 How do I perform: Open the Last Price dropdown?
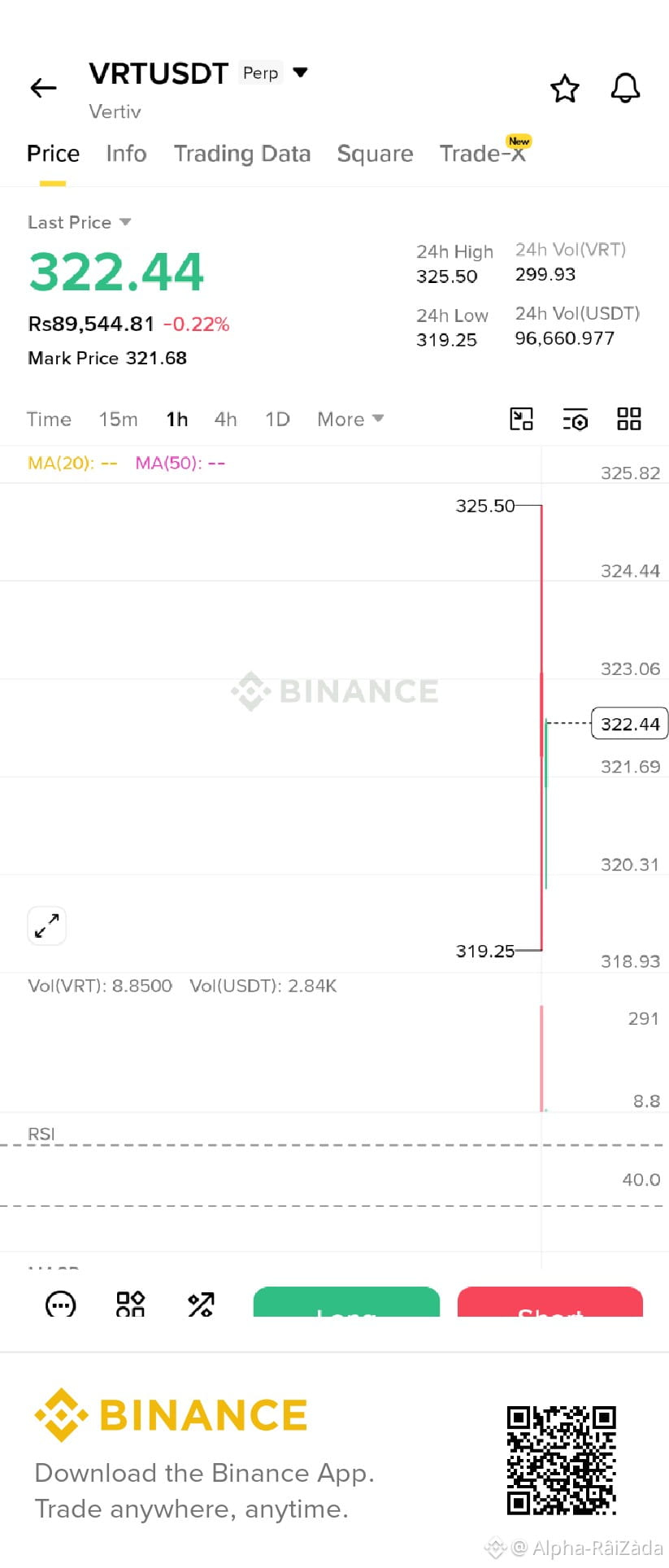click(80, 222)
